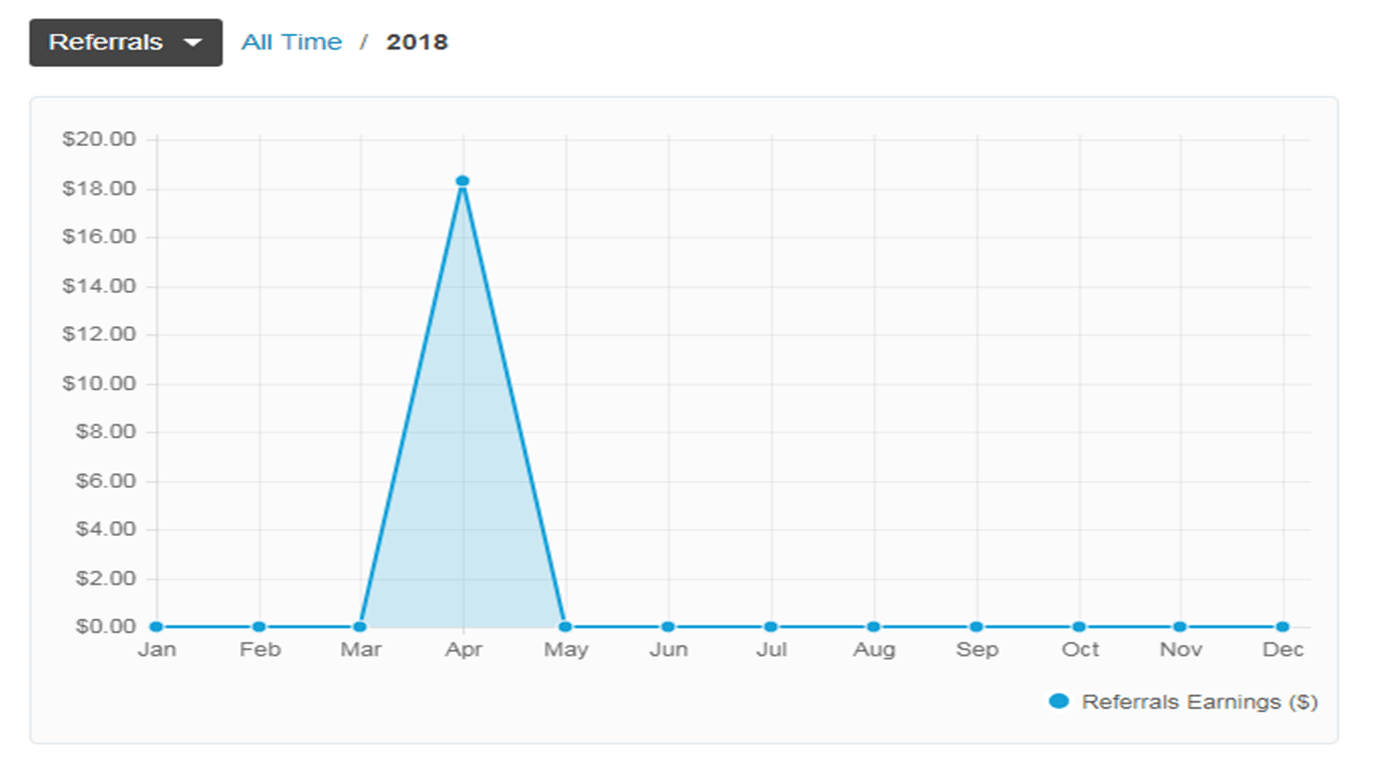Click the $6.00 y-axis label

click(106, 481)
